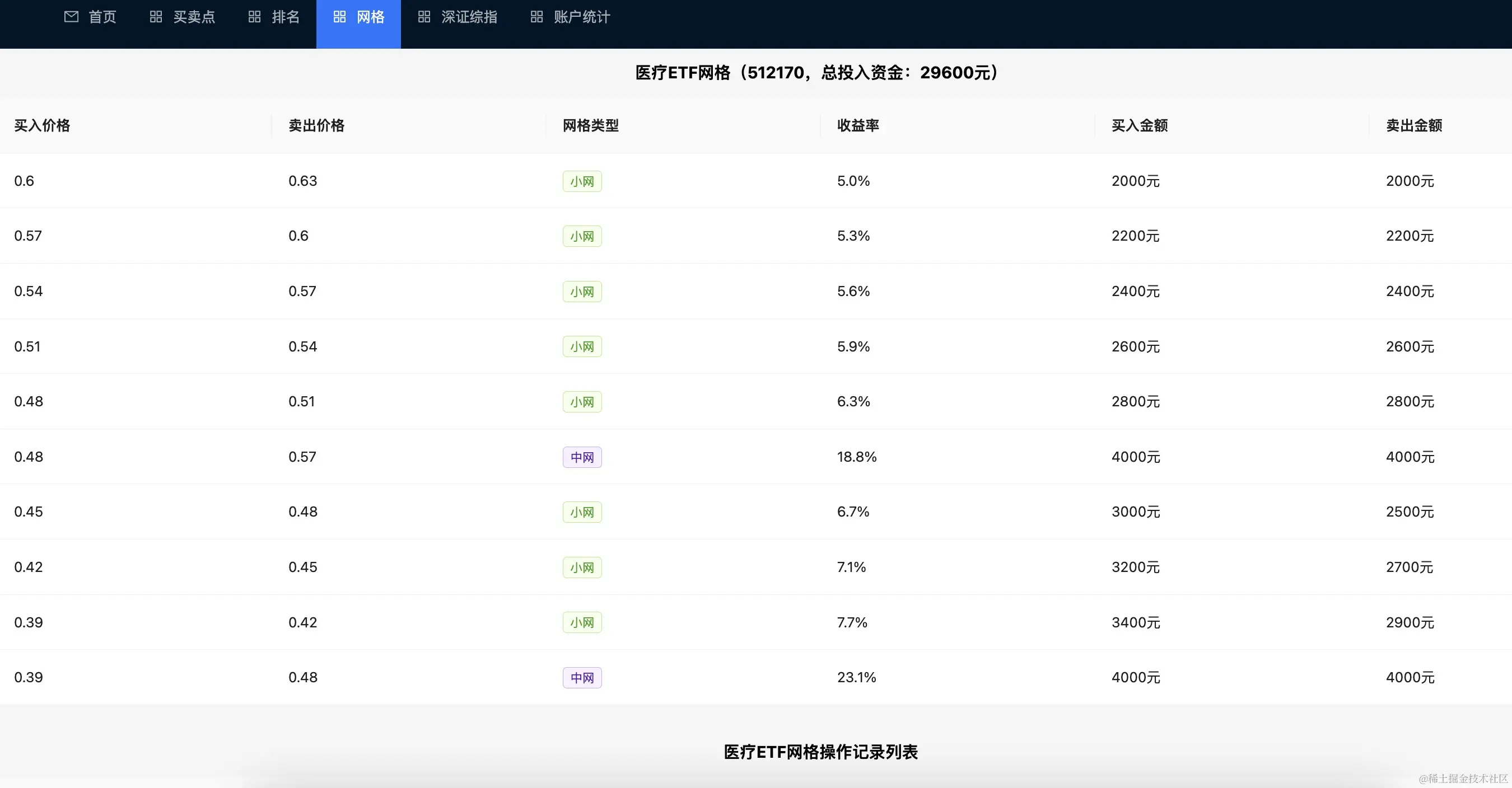Screen dimensions: 1512x788
Task: Select the 7.7% 收益率 cell
Action: click(x=852, y=622)
